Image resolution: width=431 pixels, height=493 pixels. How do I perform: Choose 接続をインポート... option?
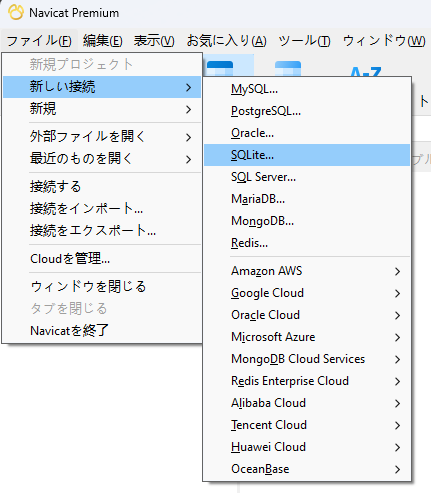tap(102, 209)
